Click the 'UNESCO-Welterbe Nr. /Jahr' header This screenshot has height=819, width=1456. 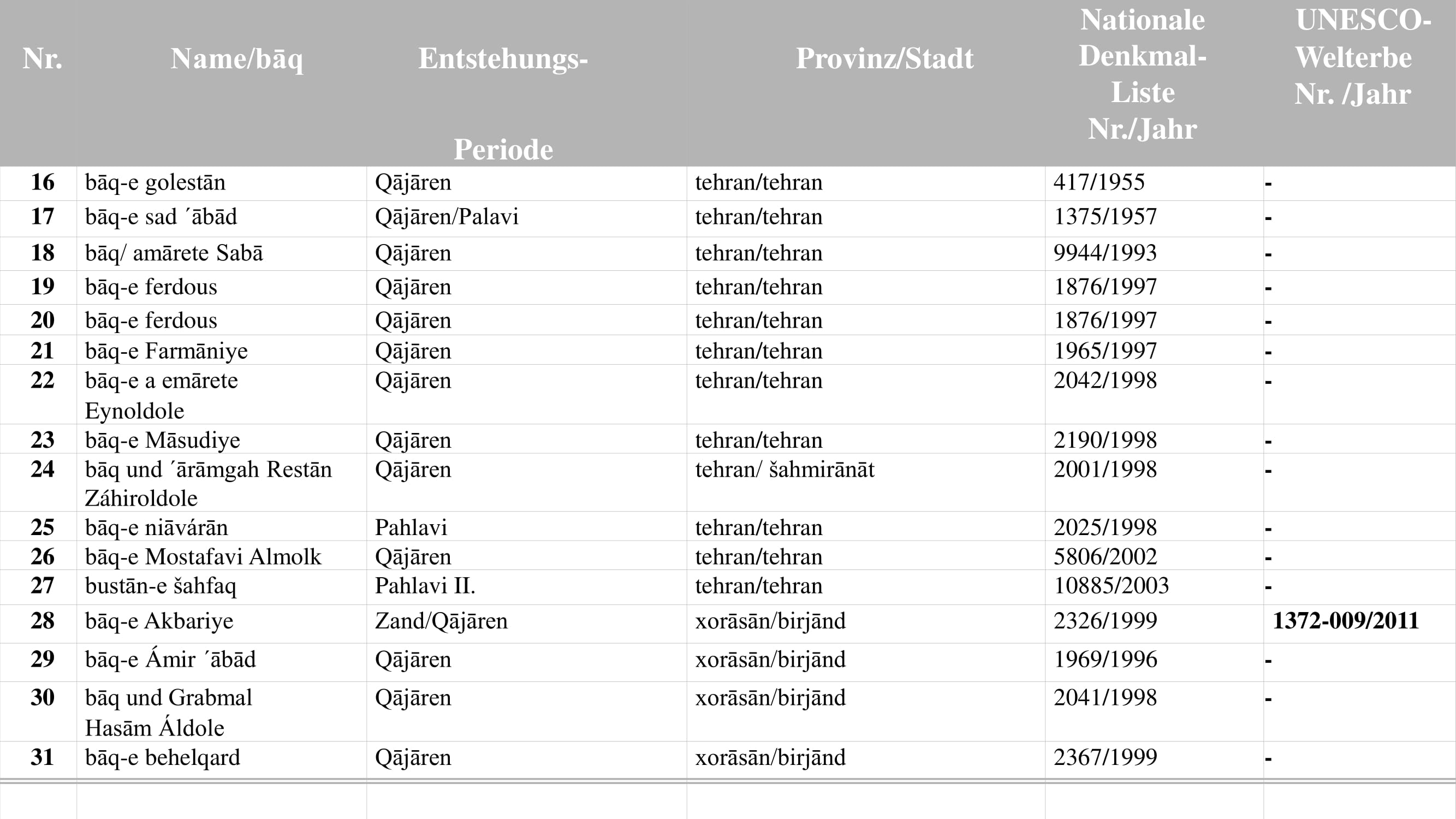coord(1362,57)
